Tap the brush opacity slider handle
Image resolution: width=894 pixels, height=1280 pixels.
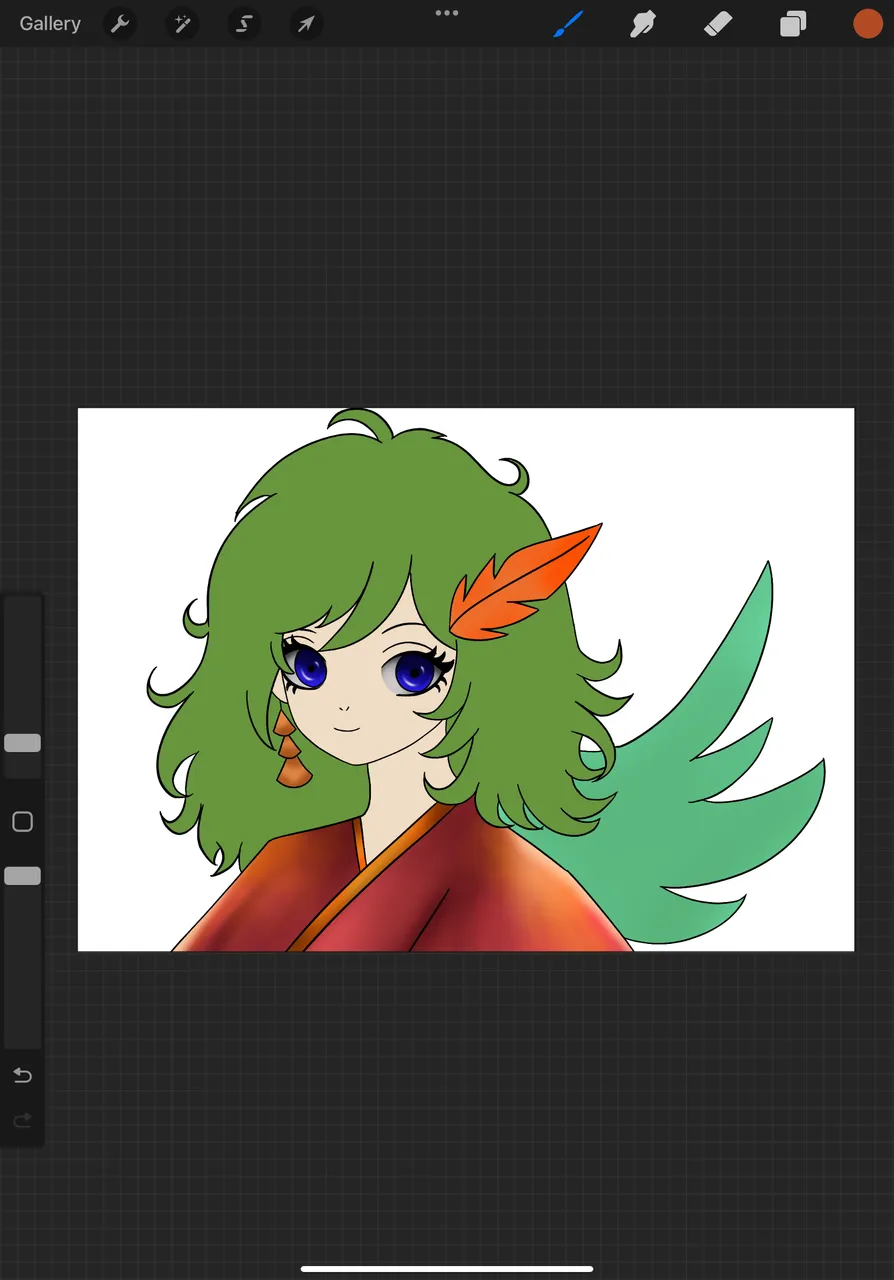22,876
